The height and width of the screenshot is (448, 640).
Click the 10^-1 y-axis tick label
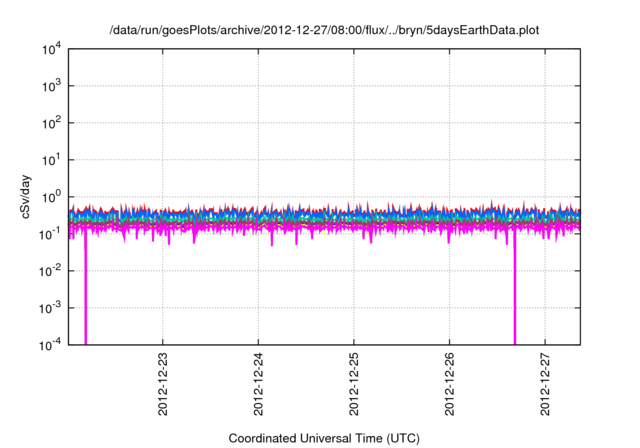tap(50, 234)
